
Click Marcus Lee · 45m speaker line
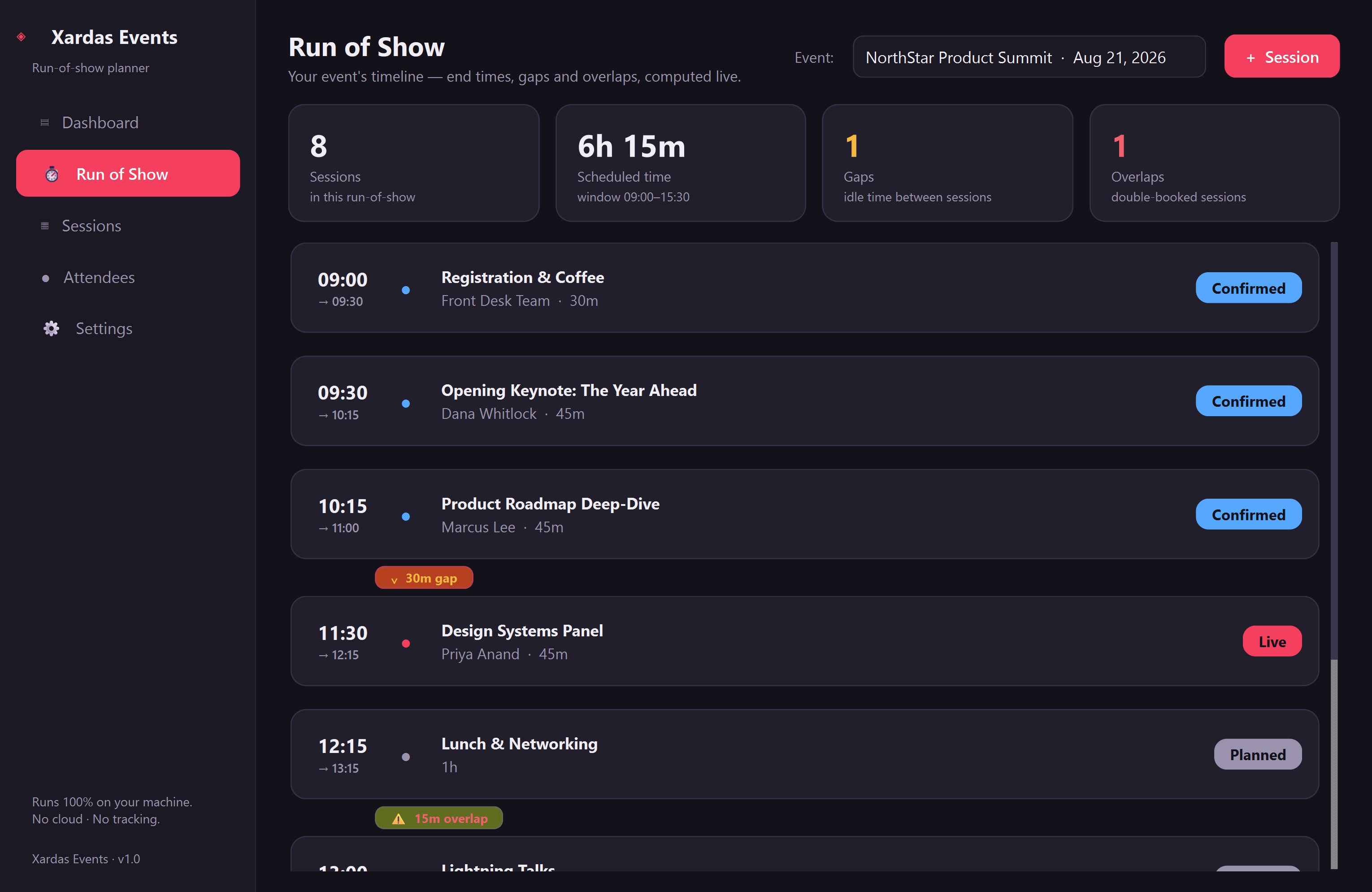(x=502, y=527)
